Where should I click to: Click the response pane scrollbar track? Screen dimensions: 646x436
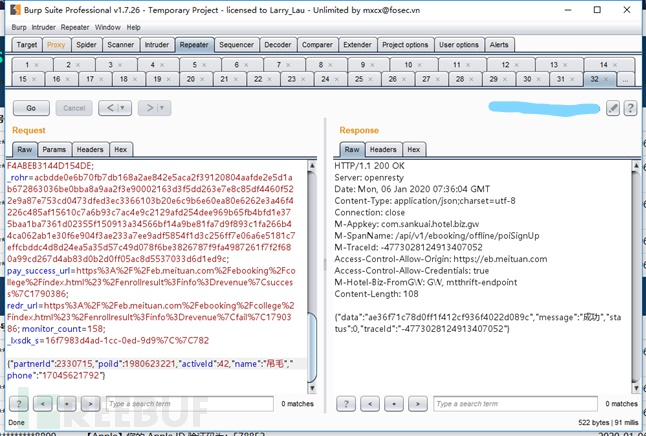(636, 277)
